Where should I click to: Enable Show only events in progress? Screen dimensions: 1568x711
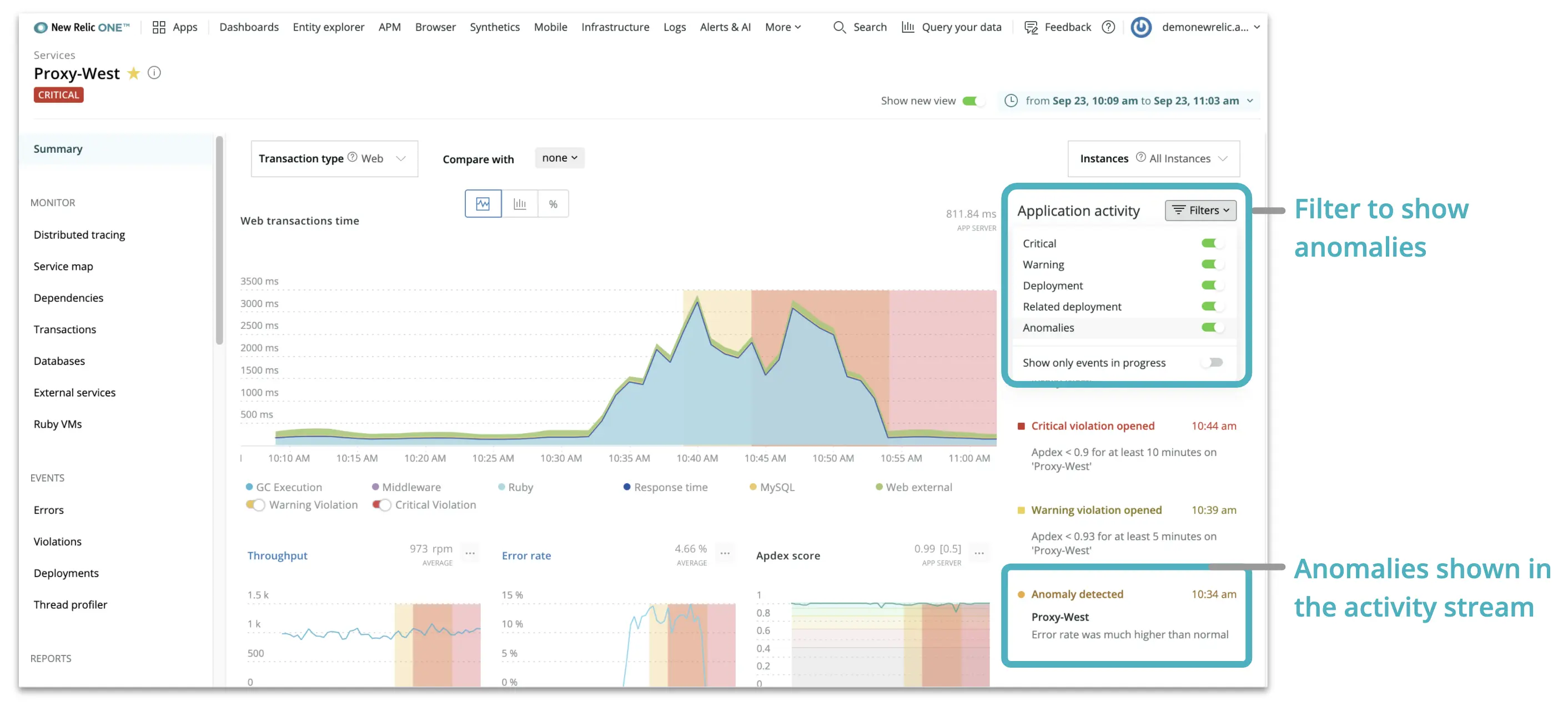pyautogui.click(x=1212, y=362)
